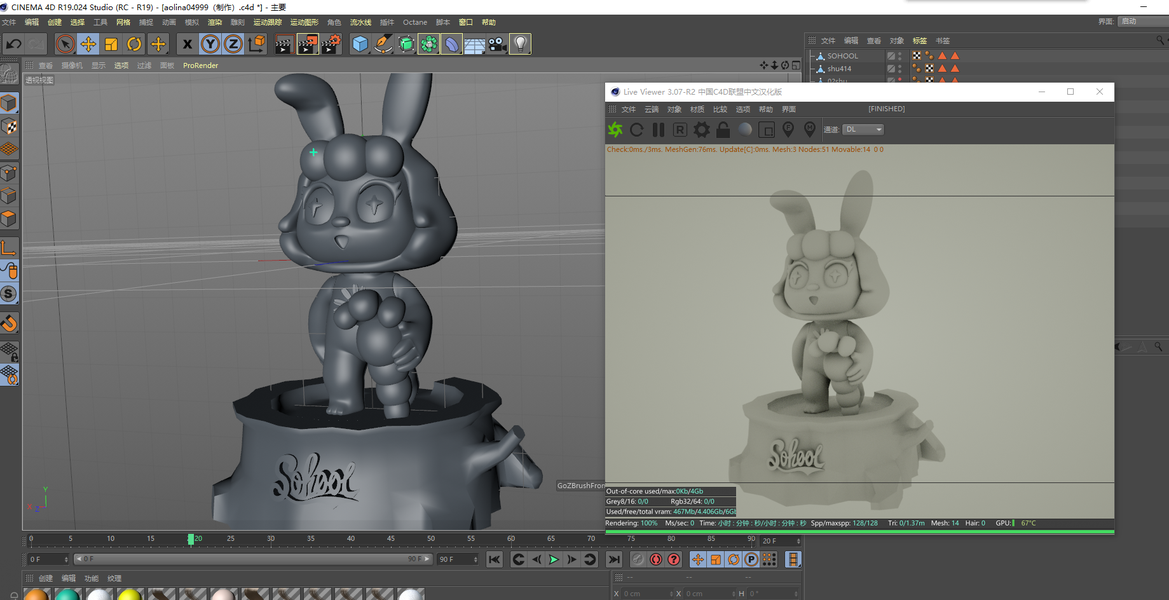Open Octane settings gear icon
The height and width of the screenshot is (600, 1169).
tap(702, 130)
